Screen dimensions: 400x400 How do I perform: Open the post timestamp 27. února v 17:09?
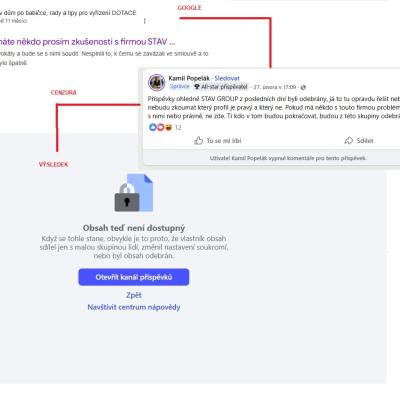pyautogui.click(x=275, y=87)
